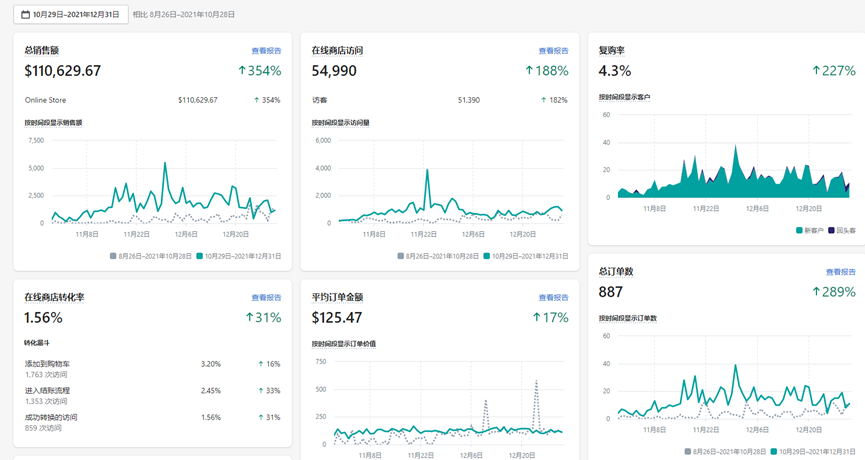The height and width of the screenshot is (460, 865).
Task: Click the 859 次访问 count
Action: tap(43, 428)
